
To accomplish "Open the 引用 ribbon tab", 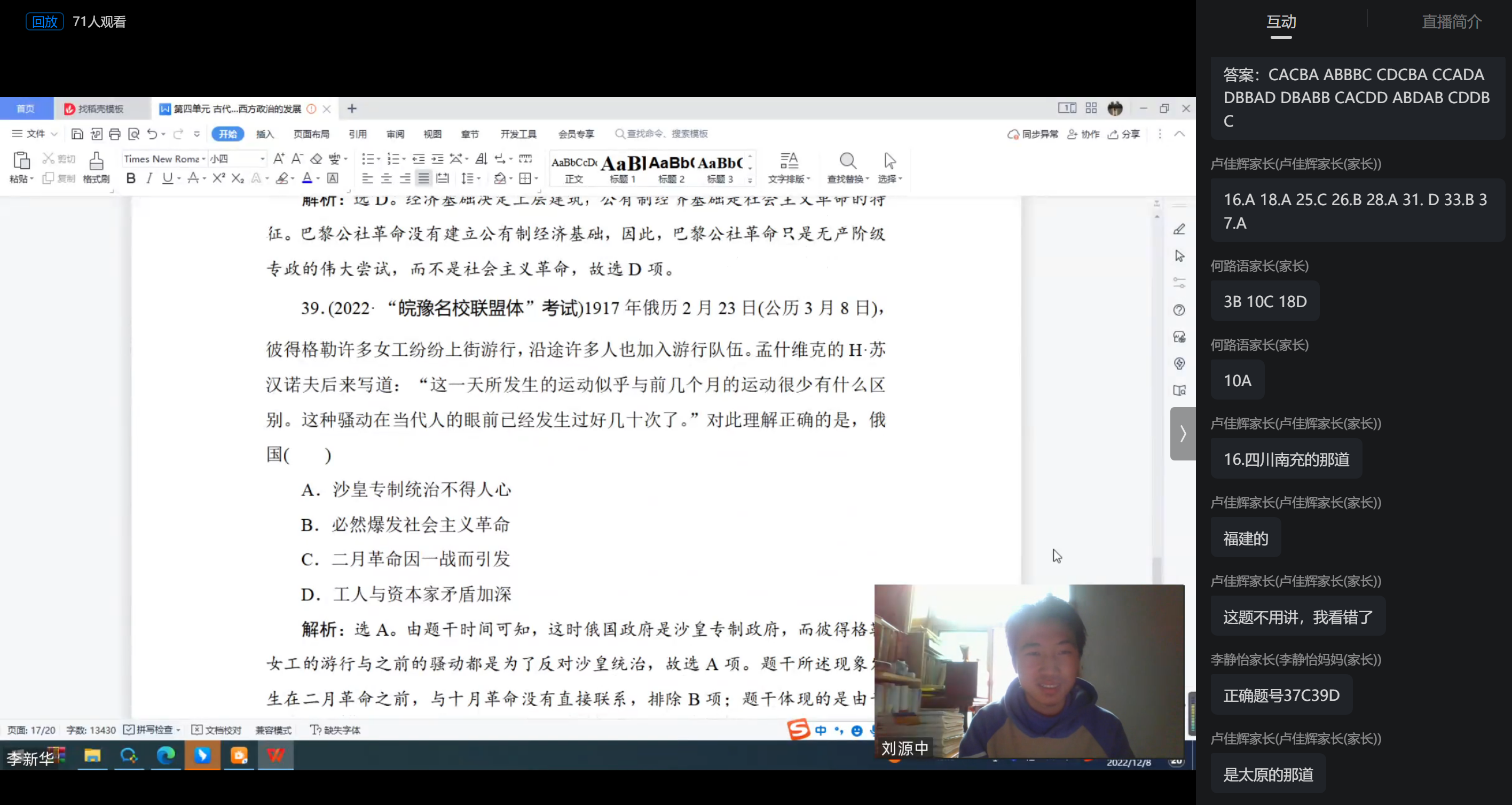I will [x=358, y=135].
